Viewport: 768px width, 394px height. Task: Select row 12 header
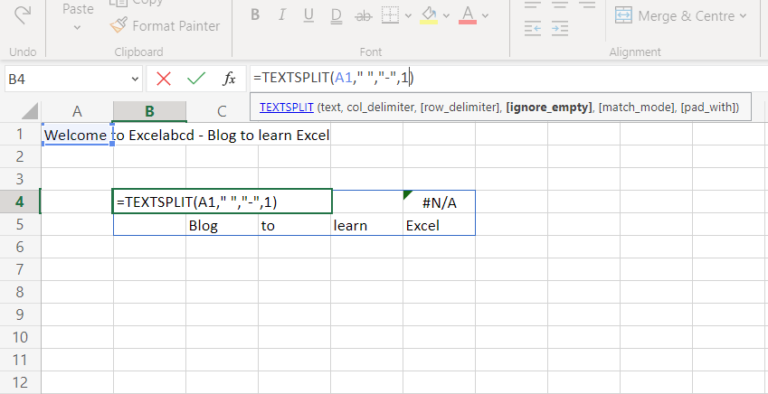pyautogui.click(x=20, y=382)
